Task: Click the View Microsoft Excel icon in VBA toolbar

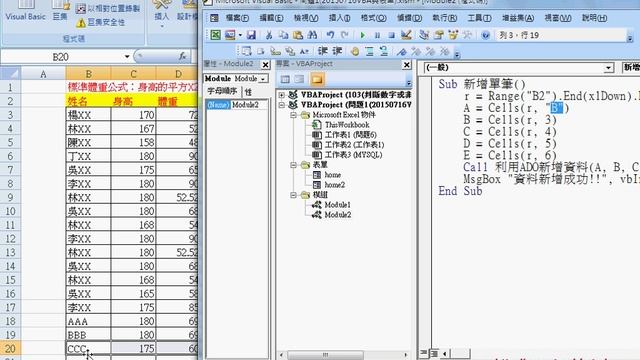Action: [215, 35]
